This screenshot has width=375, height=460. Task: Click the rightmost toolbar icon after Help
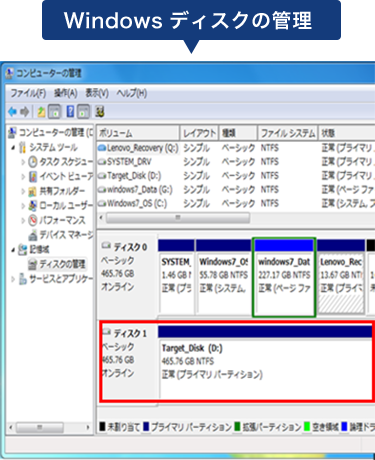[x=100, y=112]
